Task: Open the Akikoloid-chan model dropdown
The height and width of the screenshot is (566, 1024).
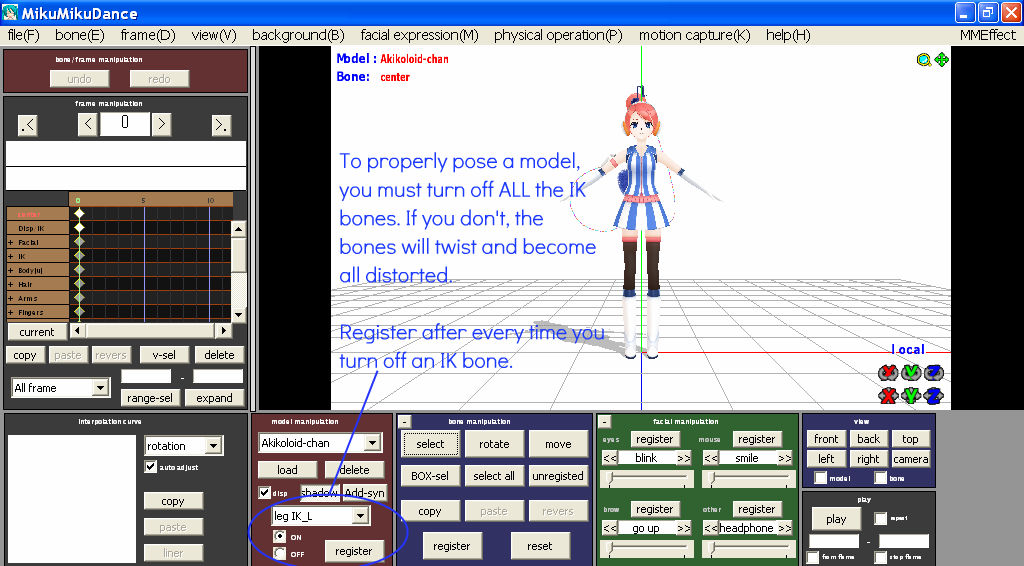Action: 373,443
